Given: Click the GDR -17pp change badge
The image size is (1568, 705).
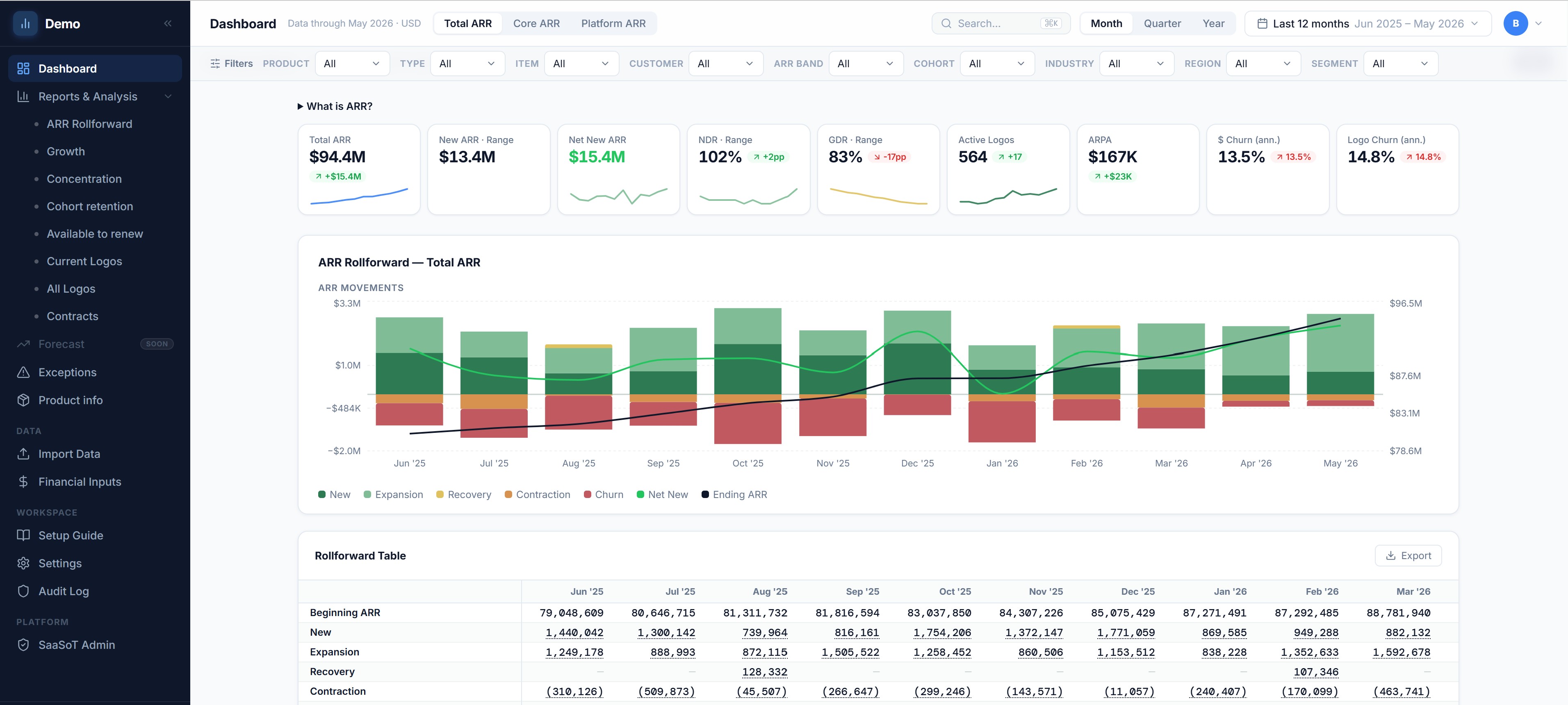Looking at the screenshot, I should tap(890, 156).
